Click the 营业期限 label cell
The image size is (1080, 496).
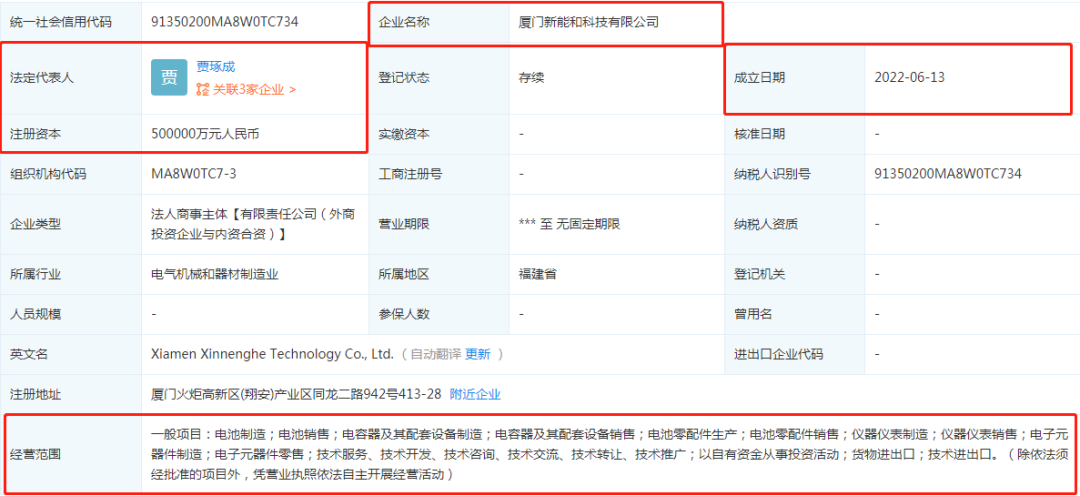(439, 224)
